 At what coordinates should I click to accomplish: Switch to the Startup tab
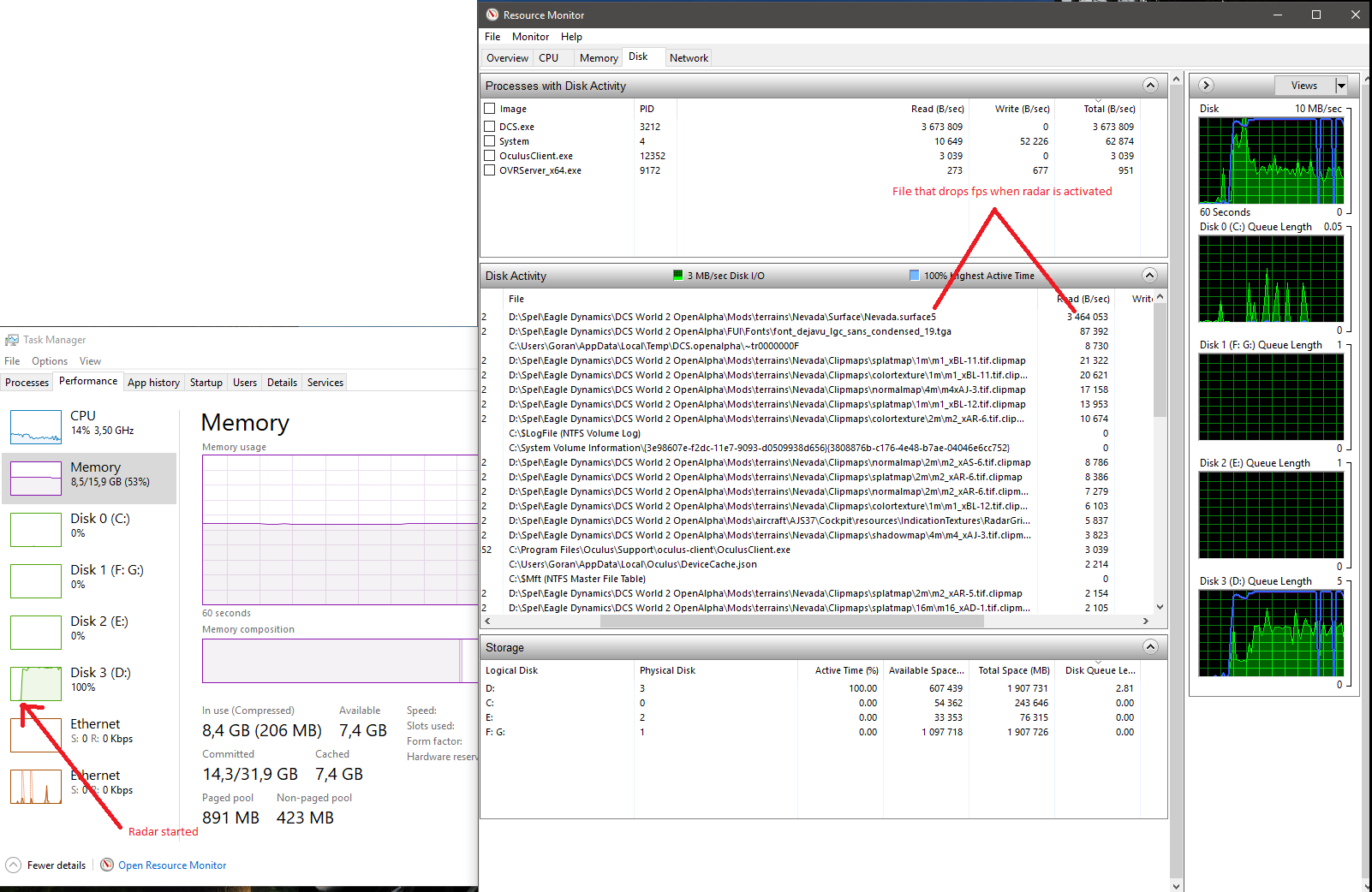pos(206,383)
